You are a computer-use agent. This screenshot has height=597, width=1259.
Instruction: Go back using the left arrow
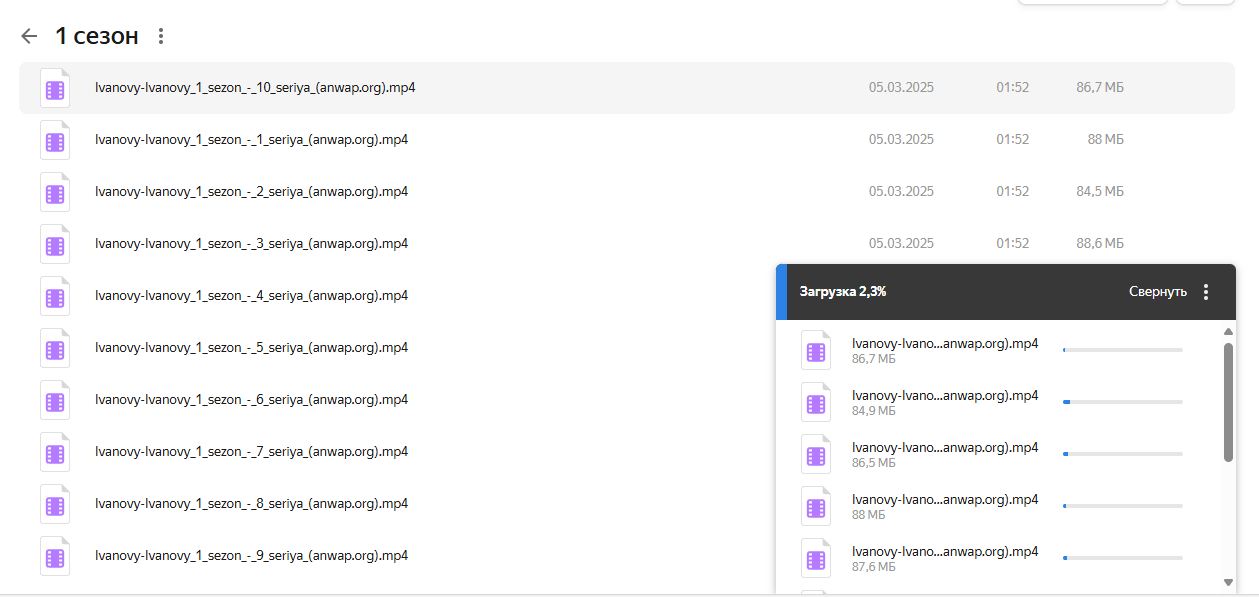click(29, 36)
